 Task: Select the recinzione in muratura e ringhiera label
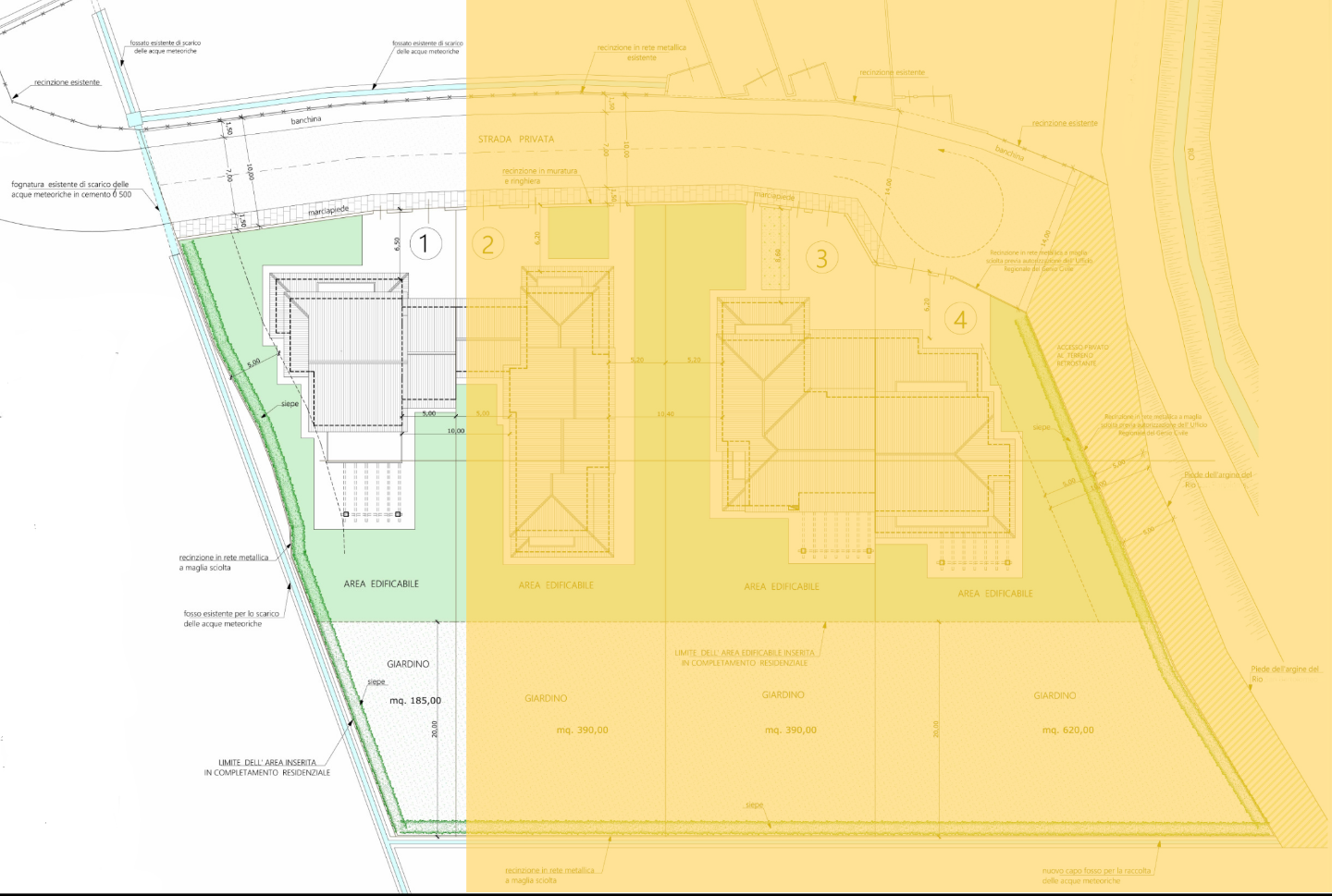[x=539, y=176]
